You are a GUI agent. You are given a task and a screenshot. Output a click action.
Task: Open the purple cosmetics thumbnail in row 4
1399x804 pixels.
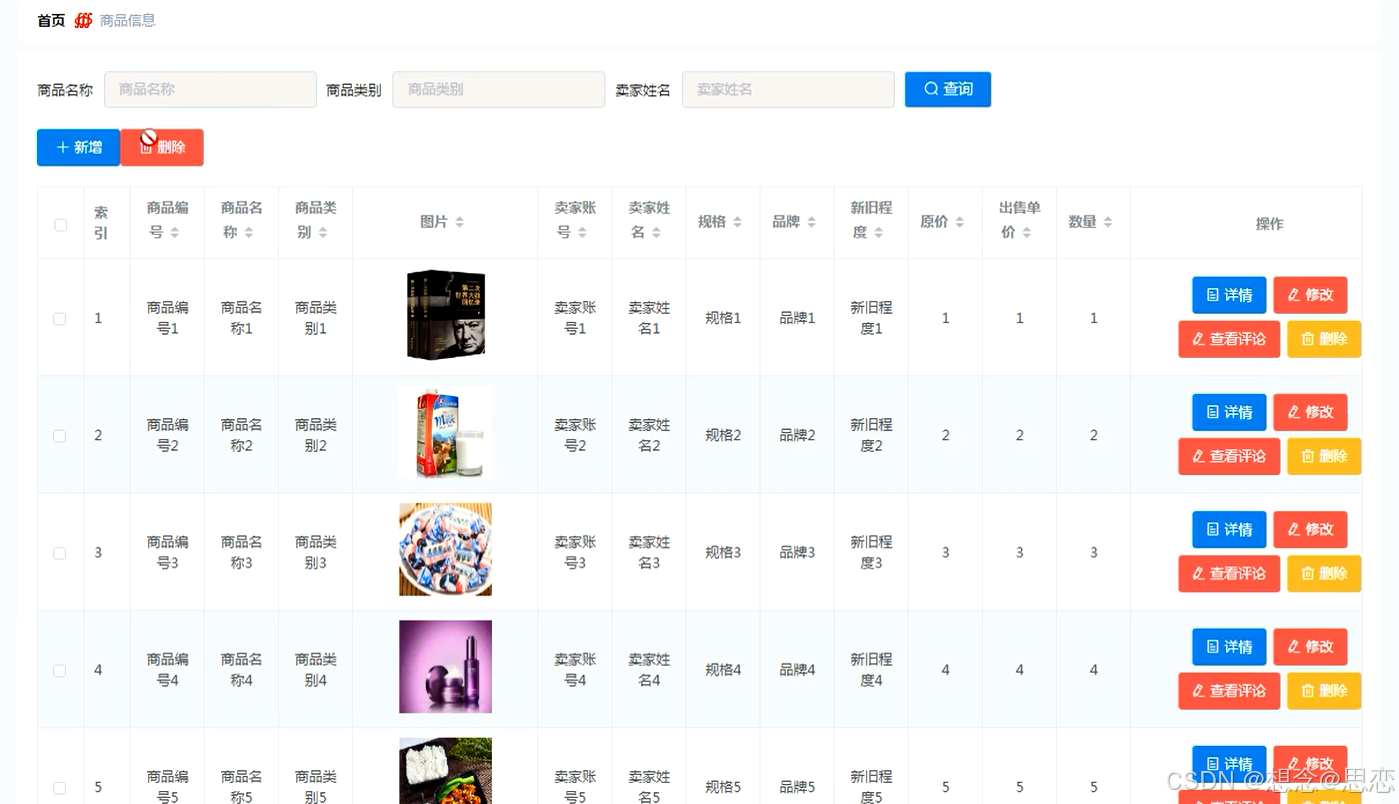[x=446, y=667]
